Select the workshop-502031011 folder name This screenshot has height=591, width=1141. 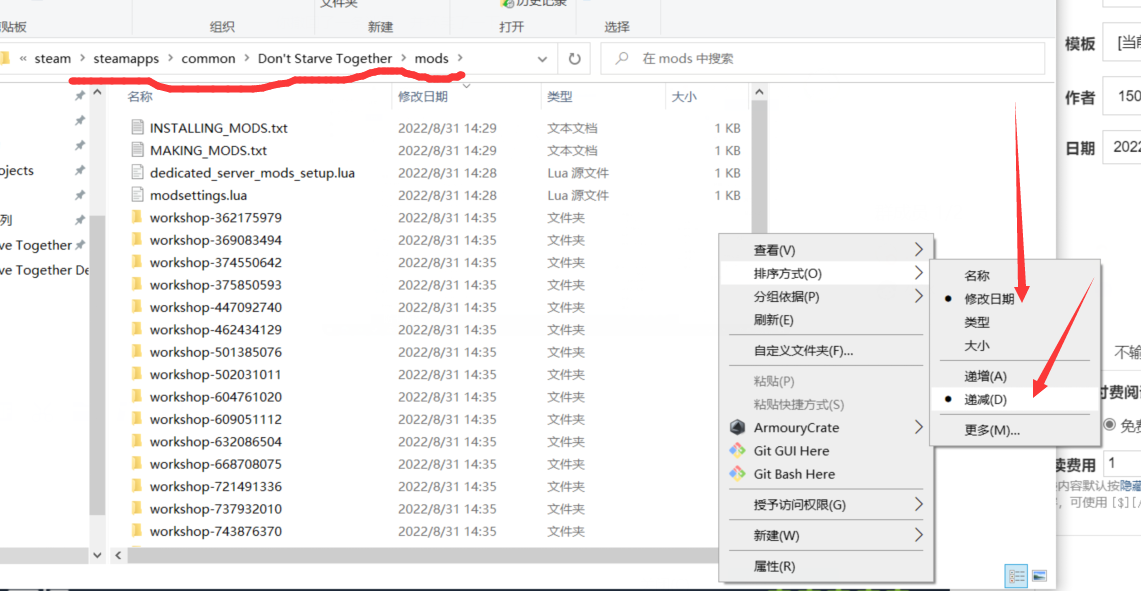click(x=215, y=374)
